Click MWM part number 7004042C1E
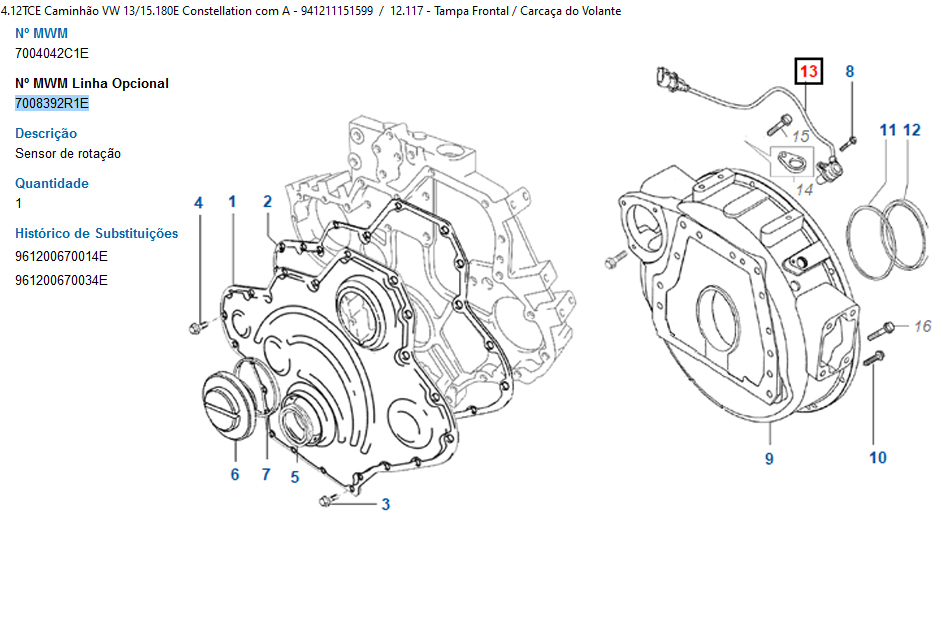The height and width of the screenshot is (633, 938). (x=52, y=53)
